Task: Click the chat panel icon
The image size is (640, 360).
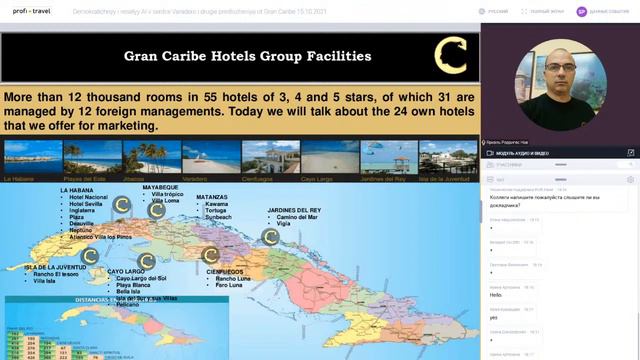Action: pos(490,180)
